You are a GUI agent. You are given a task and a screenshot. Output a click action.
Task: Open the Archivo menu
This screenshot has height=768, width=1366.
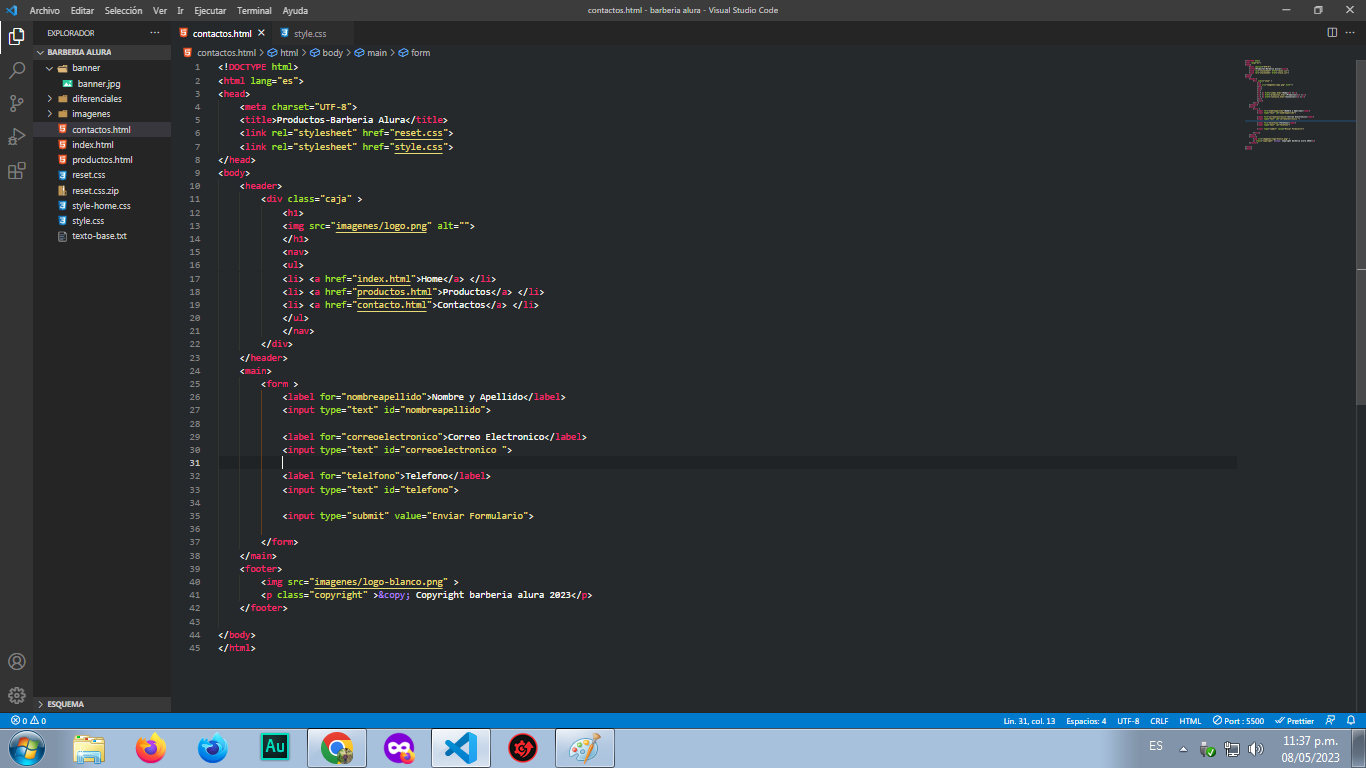point(45,10)
